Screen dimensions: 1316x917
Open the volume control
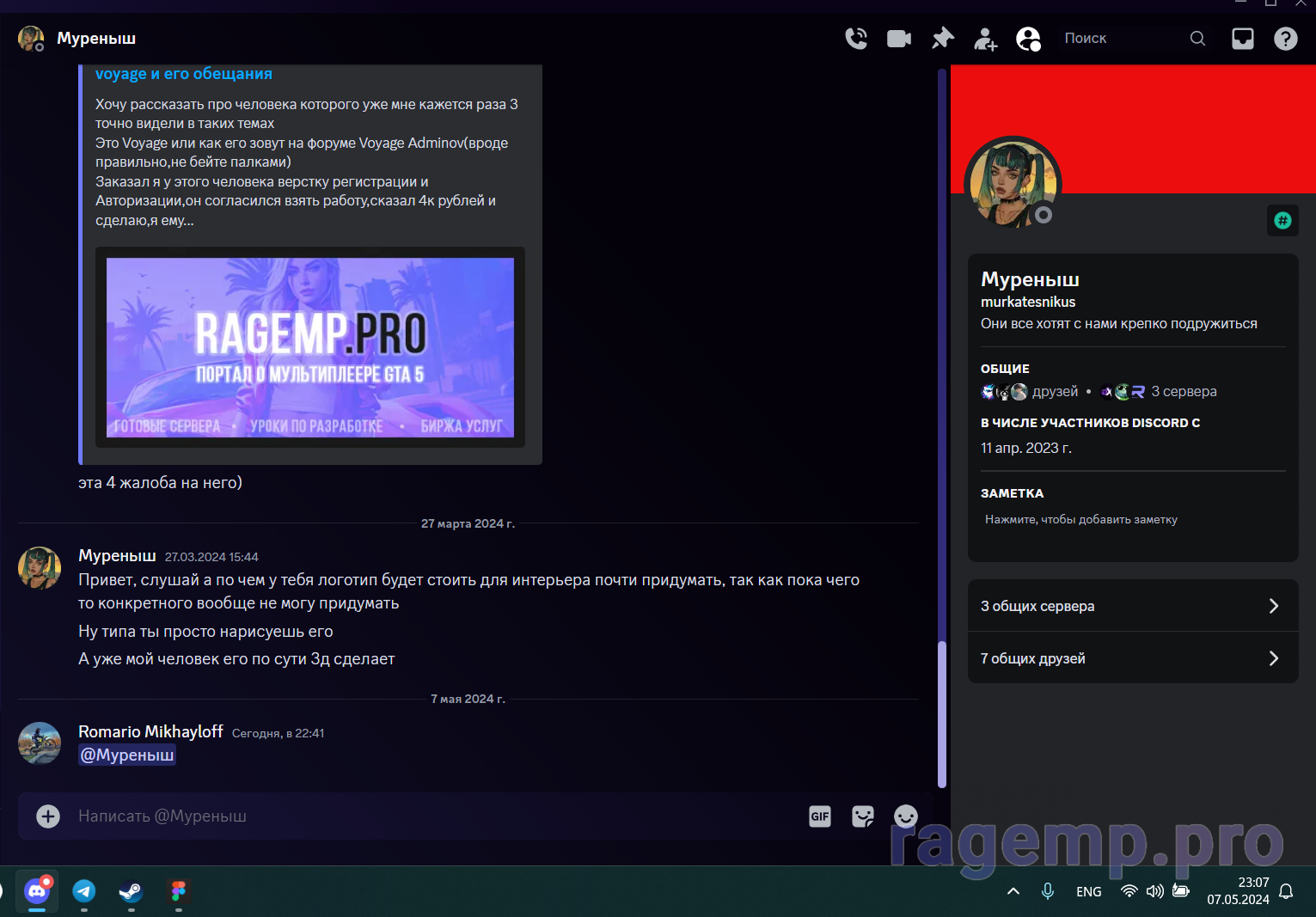click(1155, 891)
